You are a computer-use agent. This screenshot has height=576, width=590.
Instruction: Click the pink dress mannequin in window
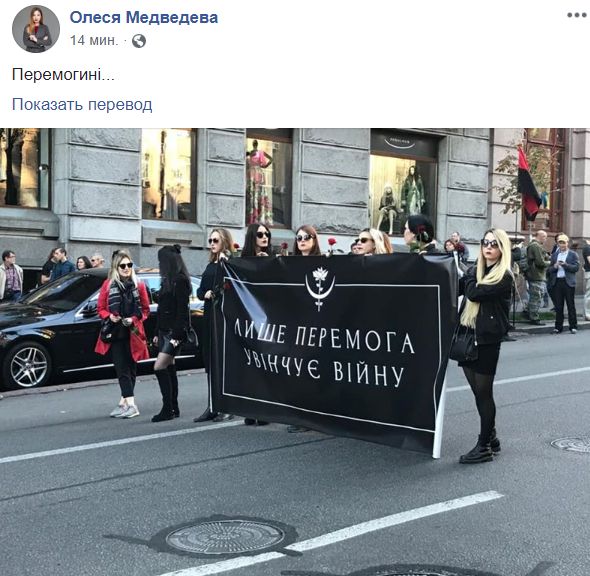[259, 182]
